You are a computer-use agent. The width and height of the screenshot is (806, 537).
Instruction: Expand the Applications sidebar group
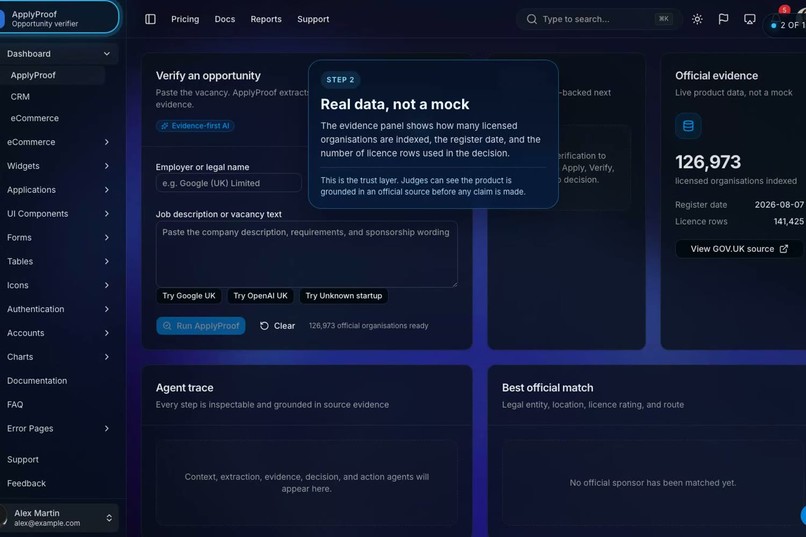pos(59,190)
